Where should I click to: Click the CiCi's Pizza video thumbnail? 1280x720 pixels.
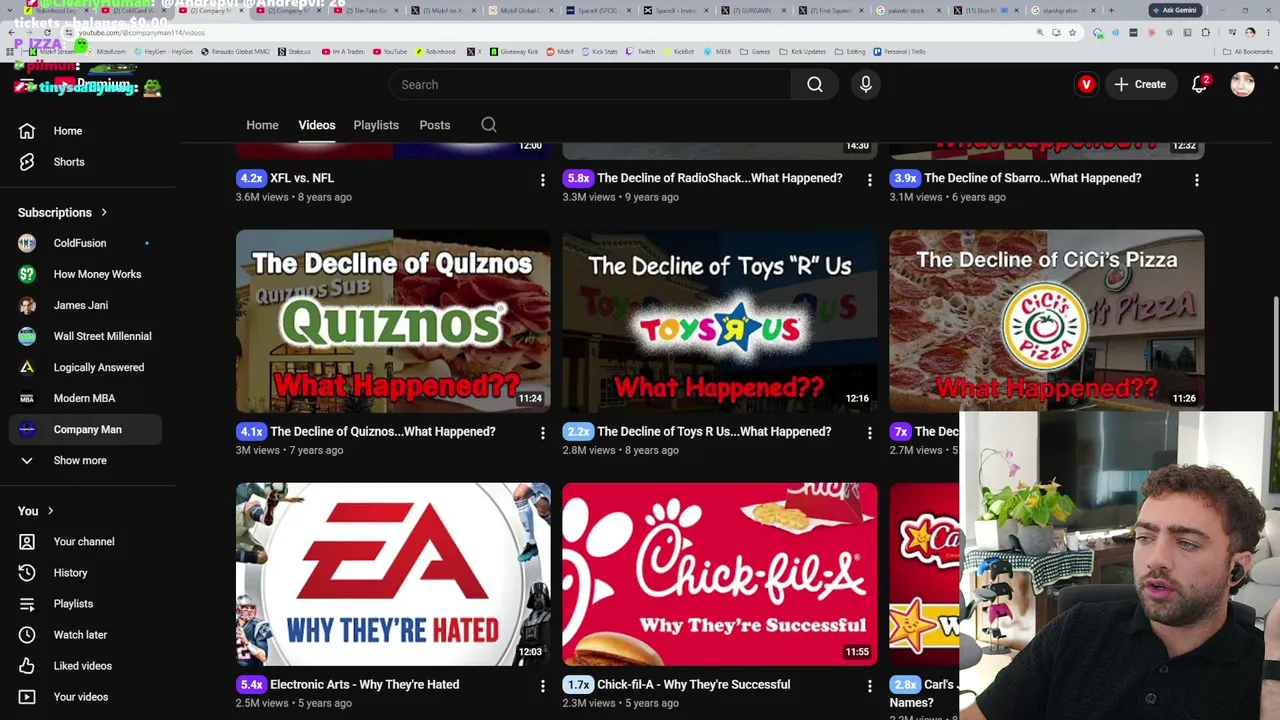point(1047,321)
